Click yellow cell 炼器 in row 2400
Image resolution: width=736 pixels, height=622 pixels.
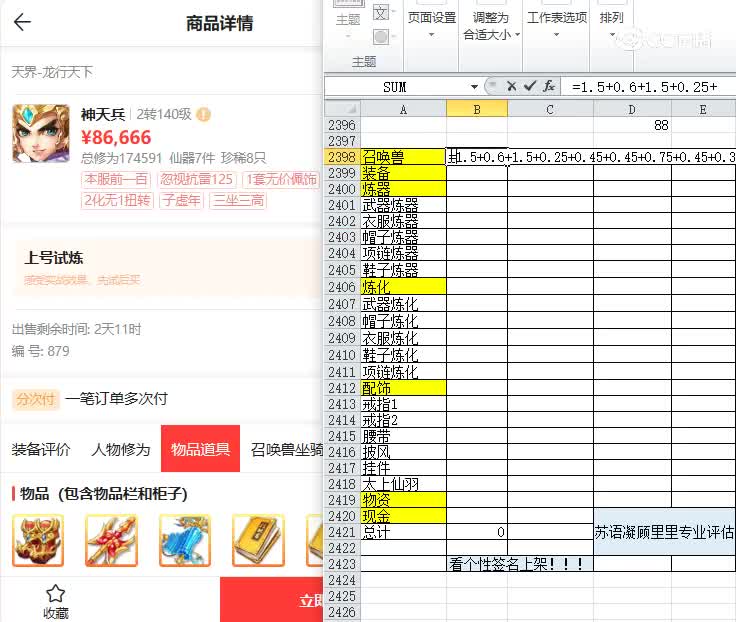(403, 189)
